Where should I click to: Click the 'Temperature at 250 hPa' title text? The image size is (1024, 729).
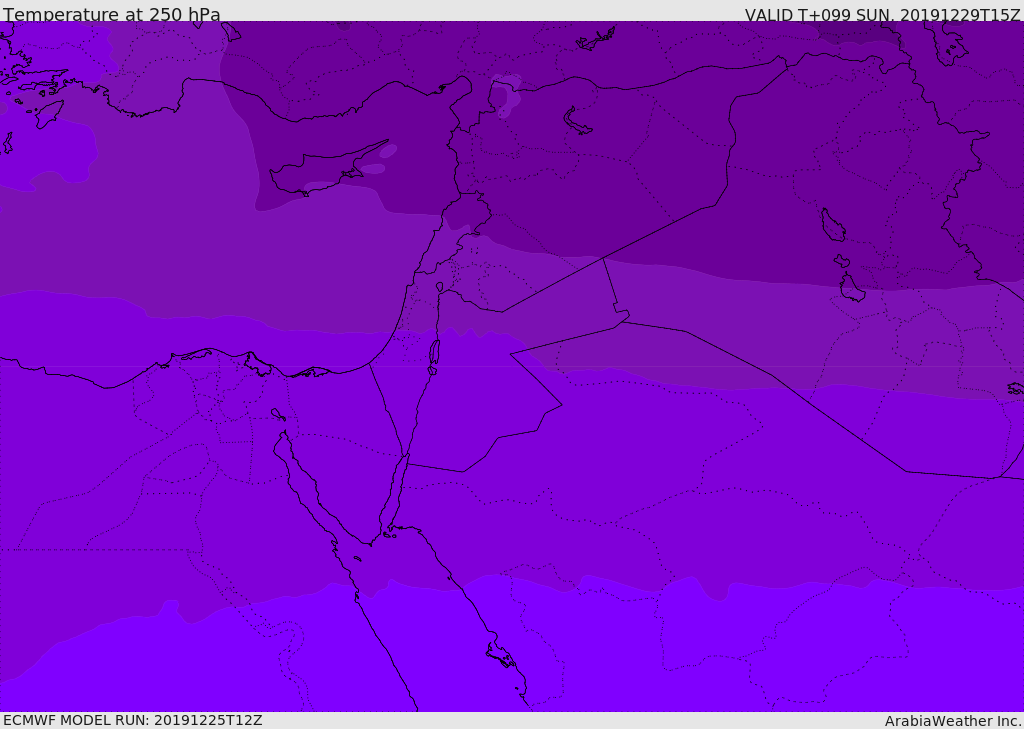tap(112, 14)
